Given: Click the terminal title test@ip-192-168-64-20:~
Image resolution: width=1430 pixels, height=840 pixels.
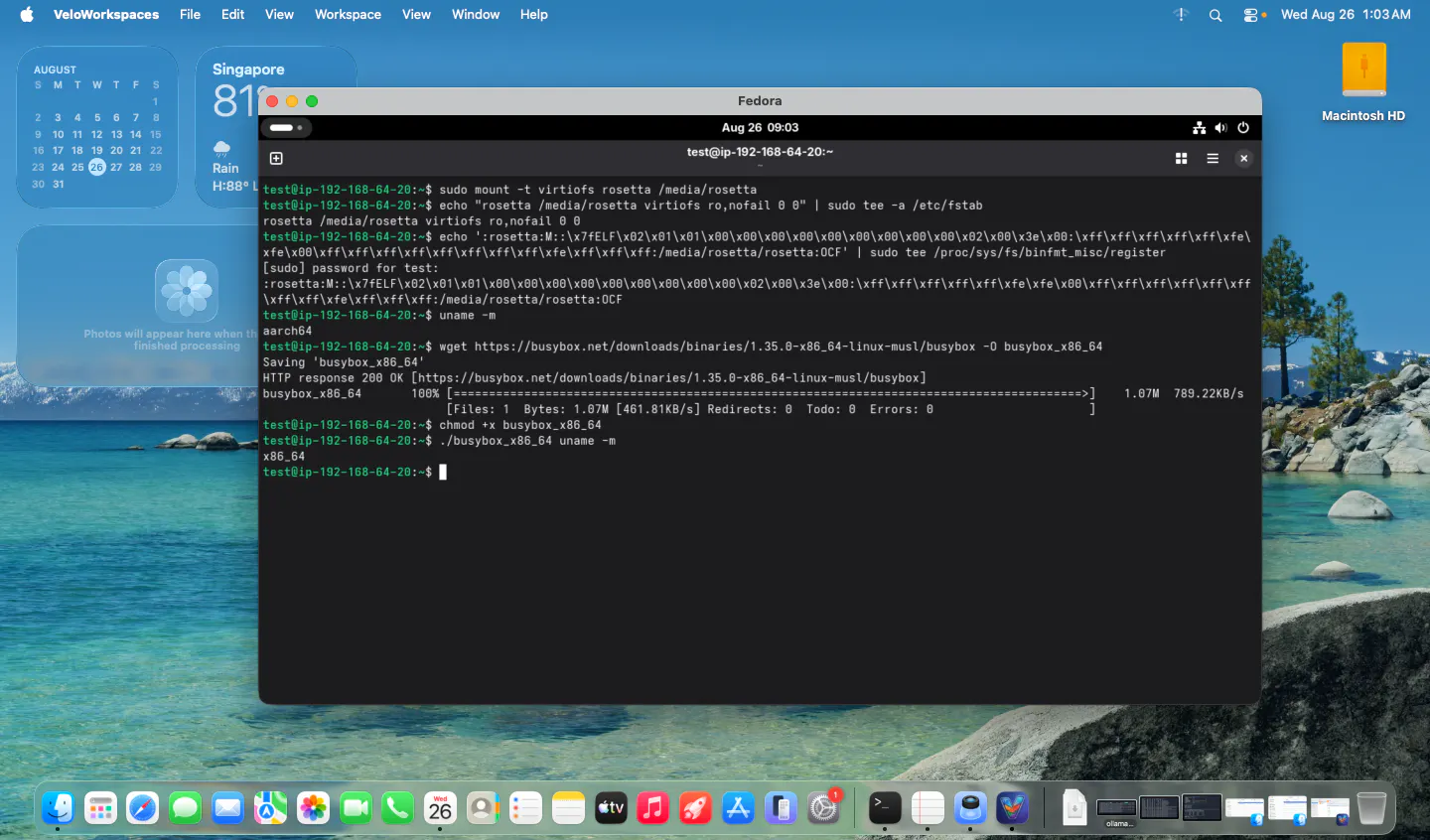Looking at the screenshot, I should point(760,152).
